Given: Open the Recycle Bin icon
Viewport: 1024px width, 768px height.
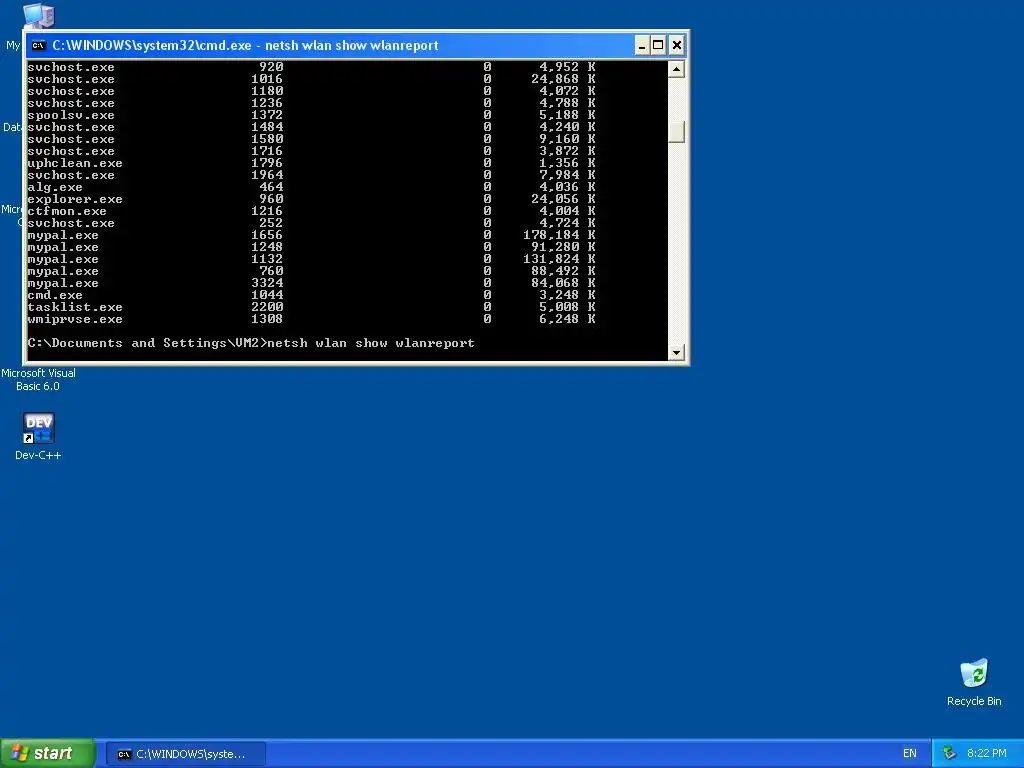Looking at the screenshot, I should tap(974, 682).
